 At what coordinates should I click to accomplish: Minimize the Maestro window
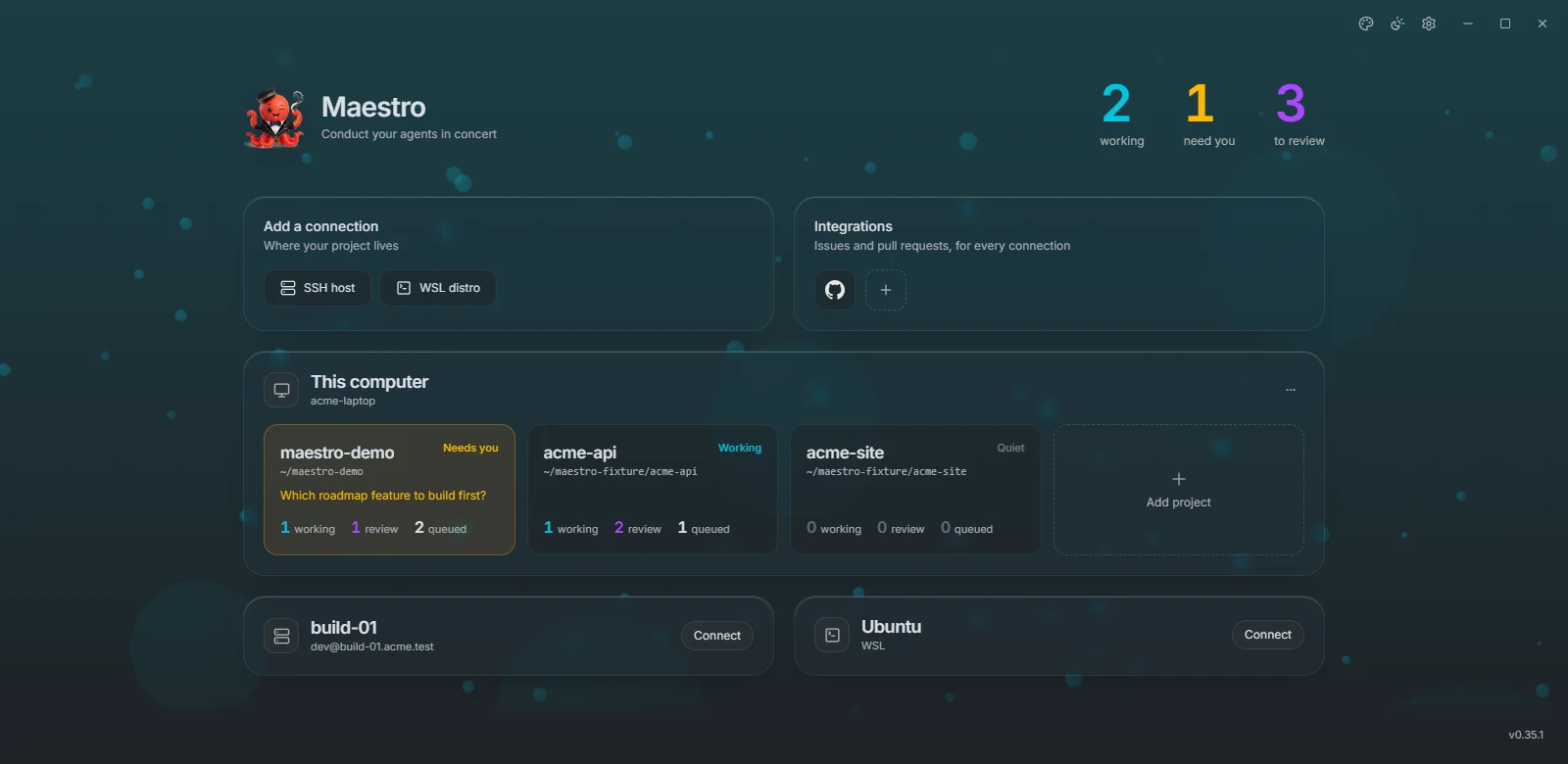pyautogui.click(x=1468, y=24)
